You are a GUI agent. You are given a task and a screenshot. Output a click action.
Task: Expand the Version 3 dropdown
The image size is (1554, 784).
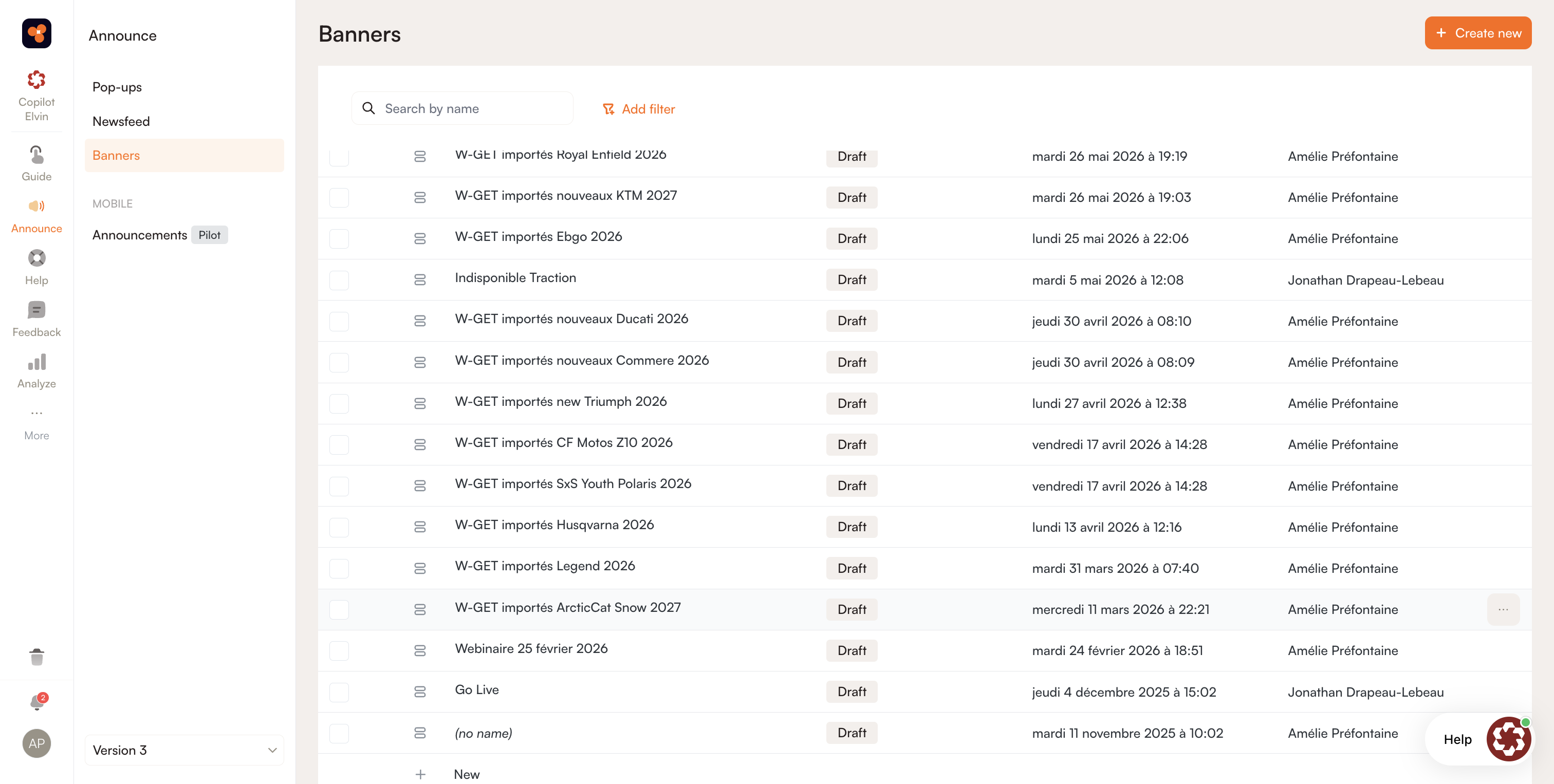(x=184, y=750)
